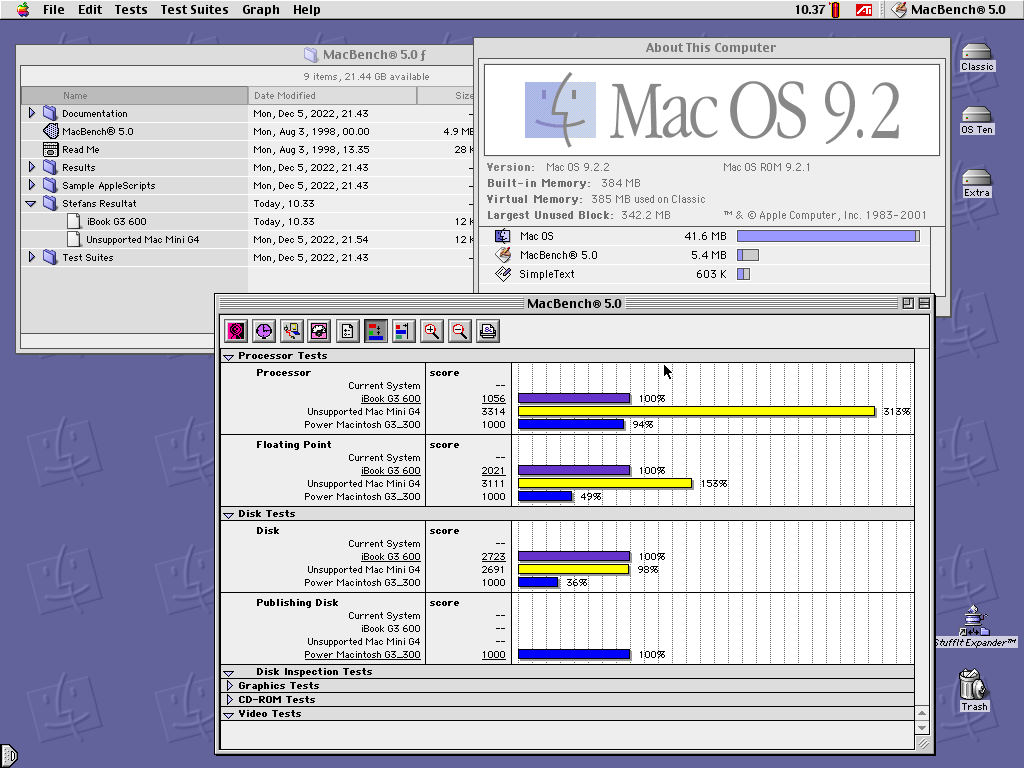Click MacBench 5.0 icon in About This Computer list
The height and width of the screenshot is (768, 1024).
502,255
